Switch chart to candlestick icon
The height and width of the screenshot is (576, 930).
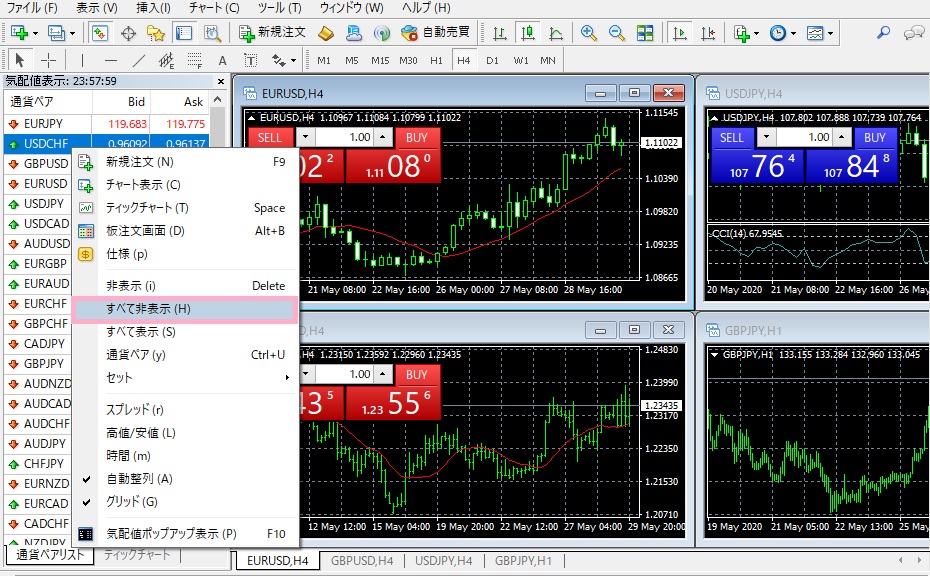tap(527, 33)
